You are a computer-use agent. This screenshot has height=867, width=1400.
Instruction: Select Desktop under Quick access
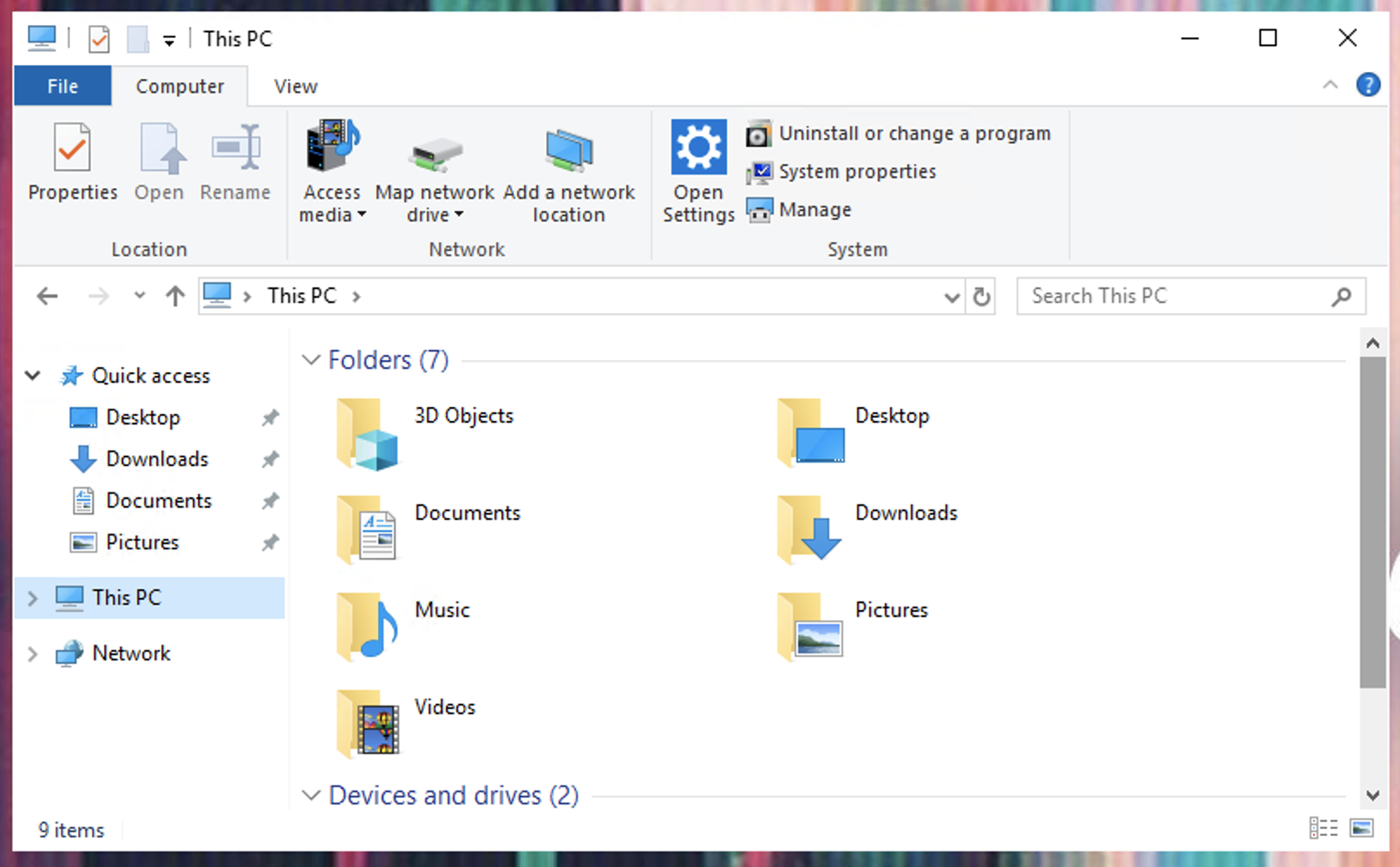coord(142,417)
